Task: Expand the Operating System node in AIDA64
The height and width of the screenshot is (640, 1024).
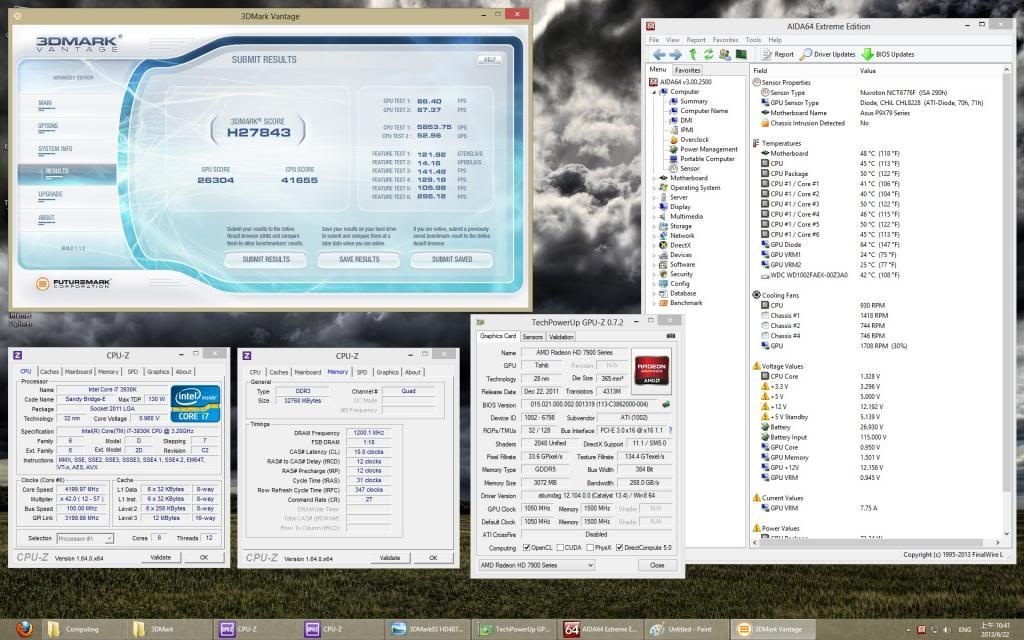Action: point(654,188)
